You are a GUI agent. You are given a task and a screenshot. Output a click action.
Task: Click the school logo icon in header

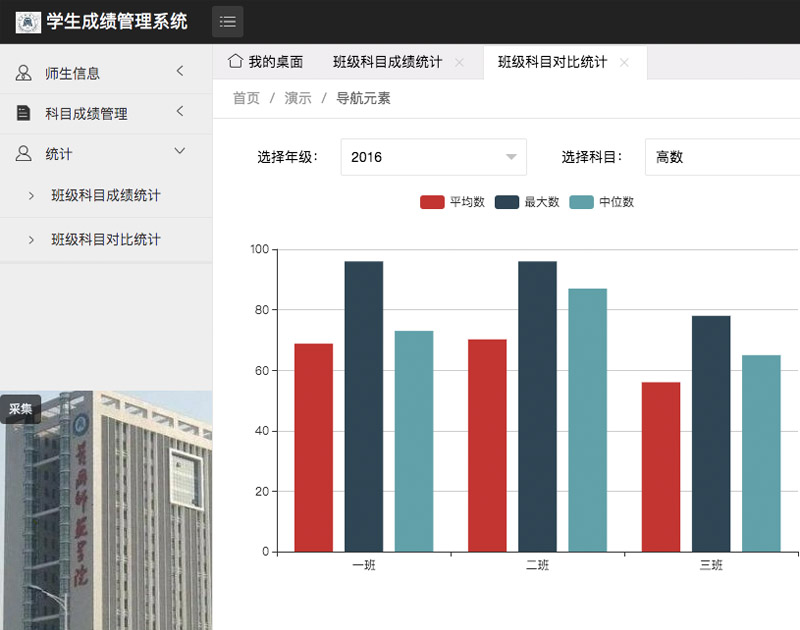point(28,22)
